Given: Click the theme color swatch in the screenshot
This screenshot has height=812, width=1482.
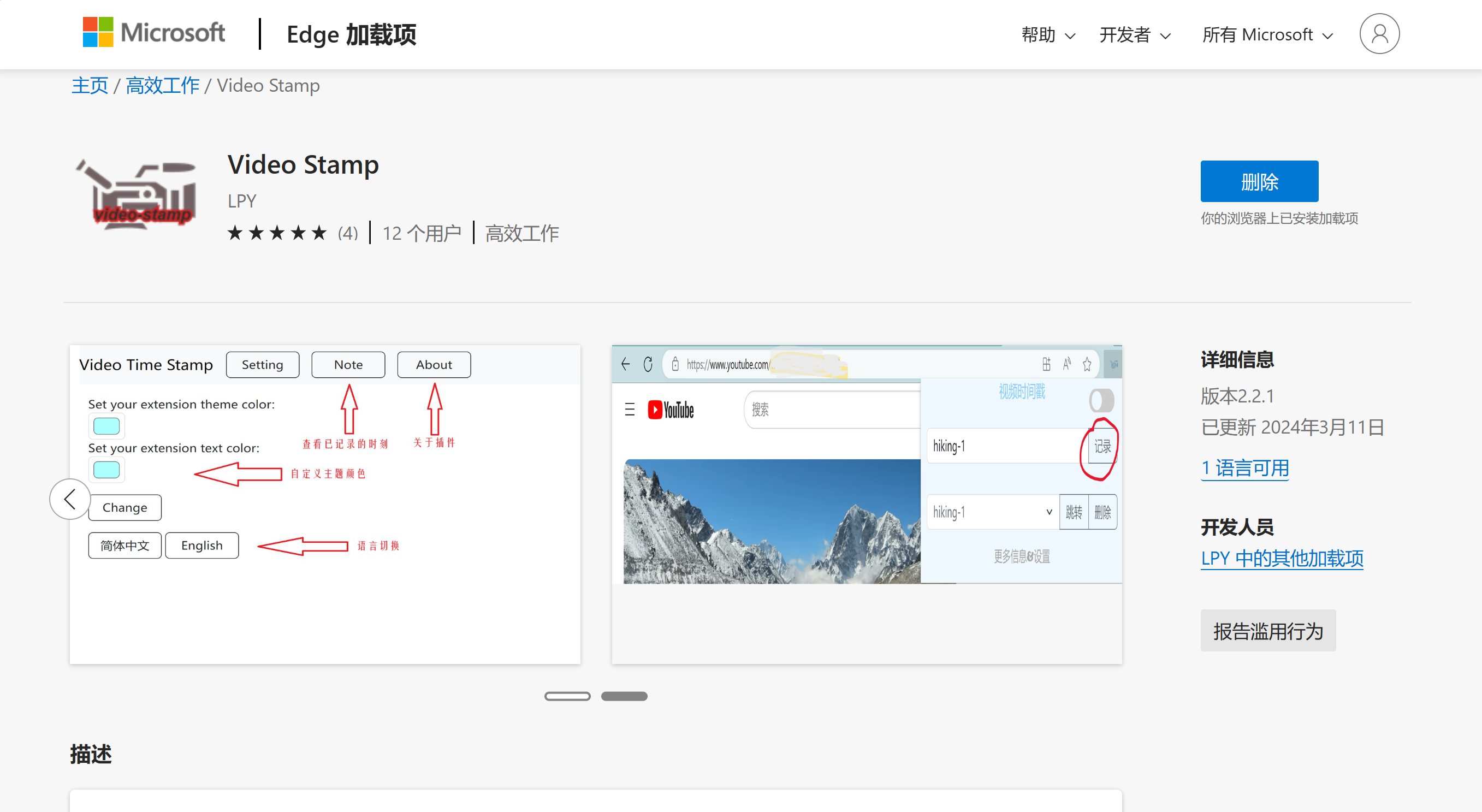Looking at the screenshot, I should click(x=106, y=426).
